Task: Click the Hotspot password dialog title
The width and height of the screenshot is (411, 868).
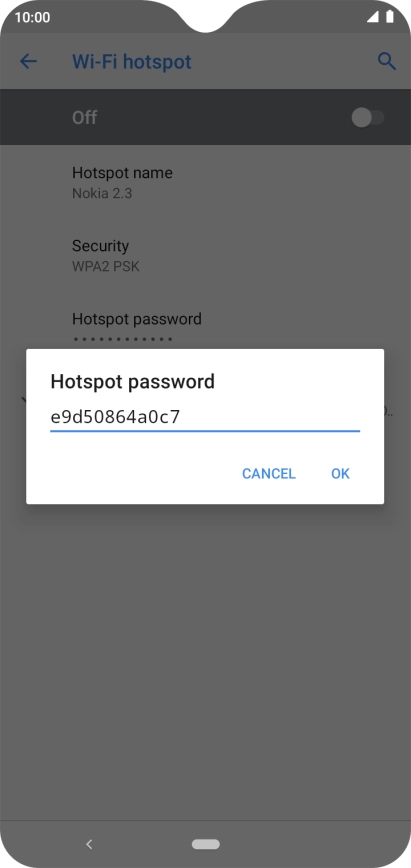Action: click(132, 382)
